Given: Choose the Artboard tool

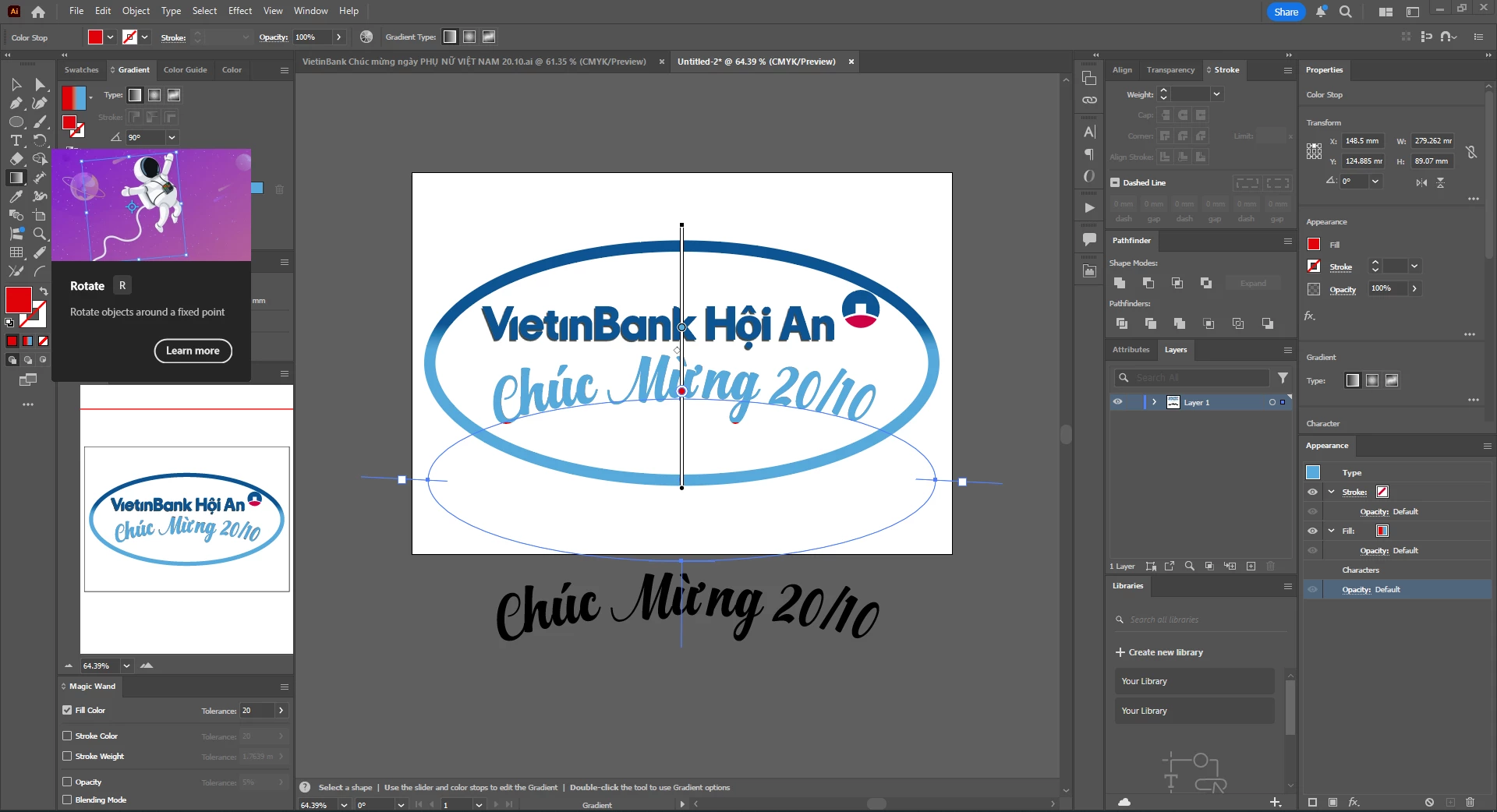Looking at the screenshot, I should [40, 215].
